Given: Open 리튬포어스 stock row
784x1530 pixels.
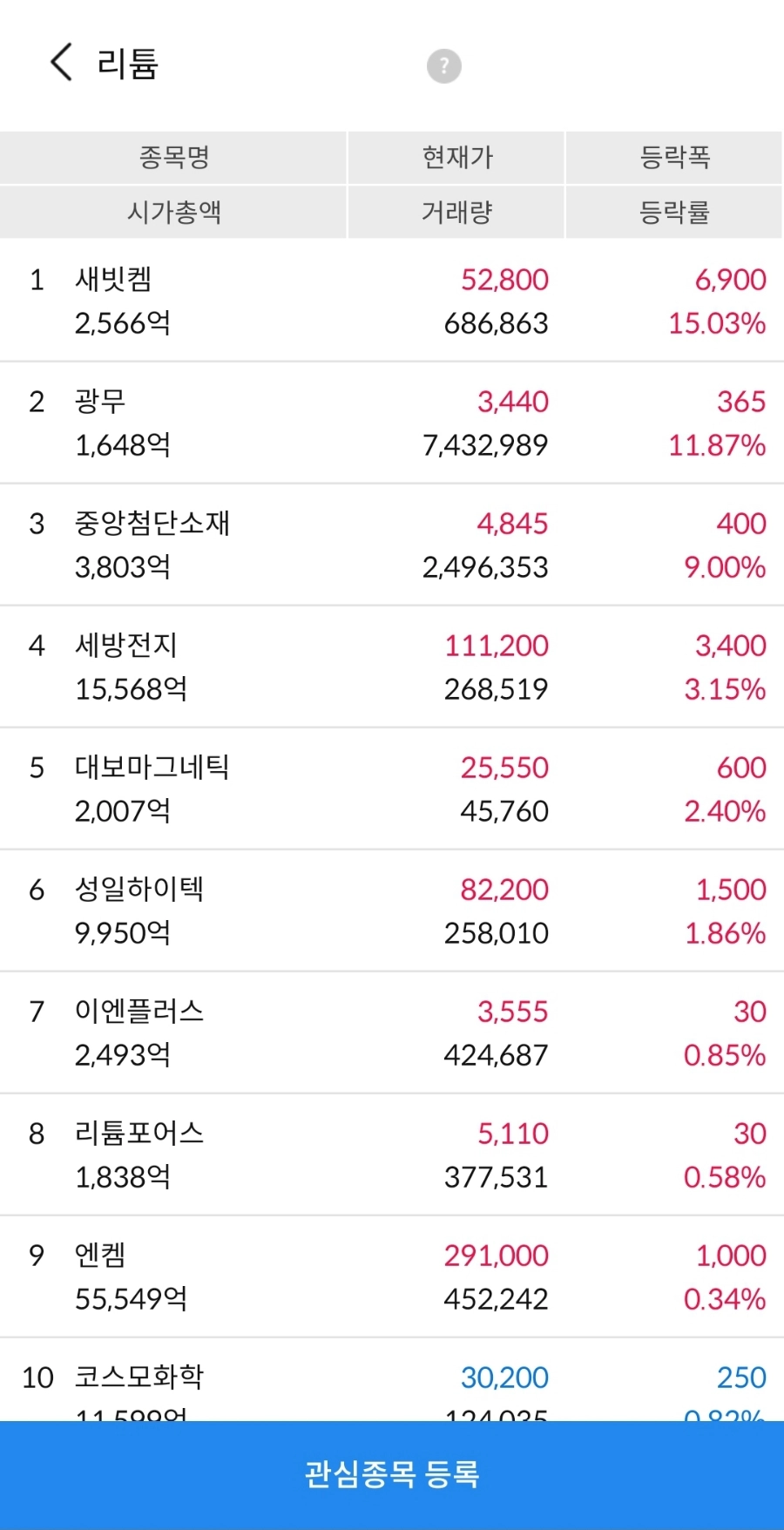Looking at the screenshot, I should (392, 1154).
